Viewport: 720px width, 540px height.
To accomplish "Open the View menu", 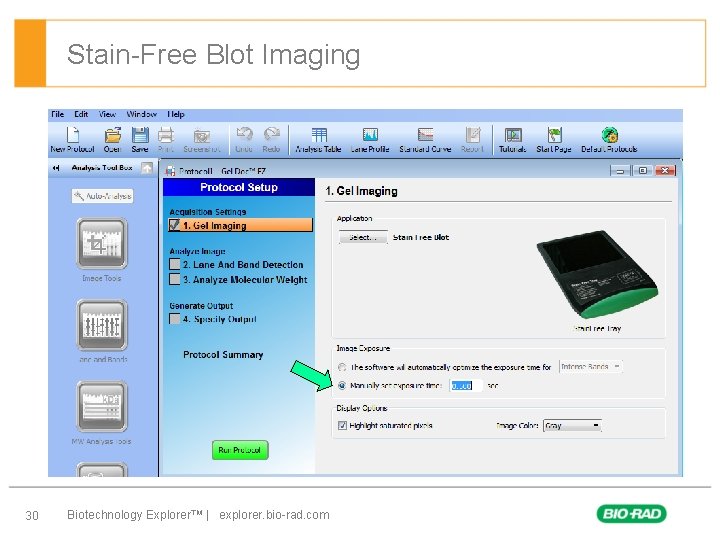I will tap(107, 114).
